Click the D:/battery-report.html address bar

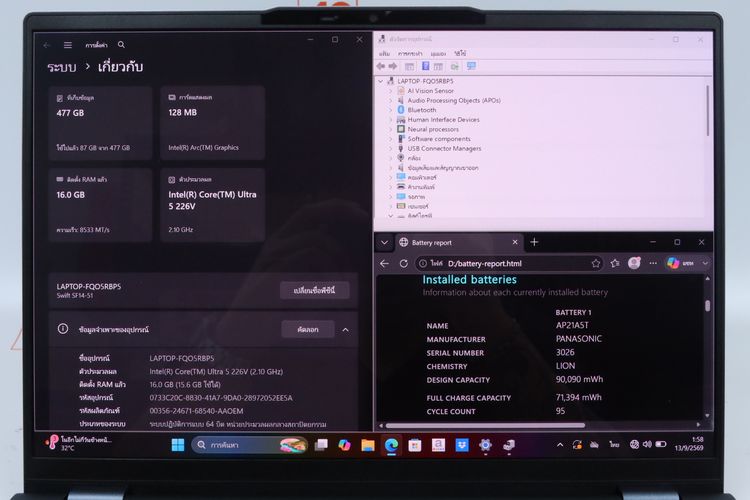point(508,264)
